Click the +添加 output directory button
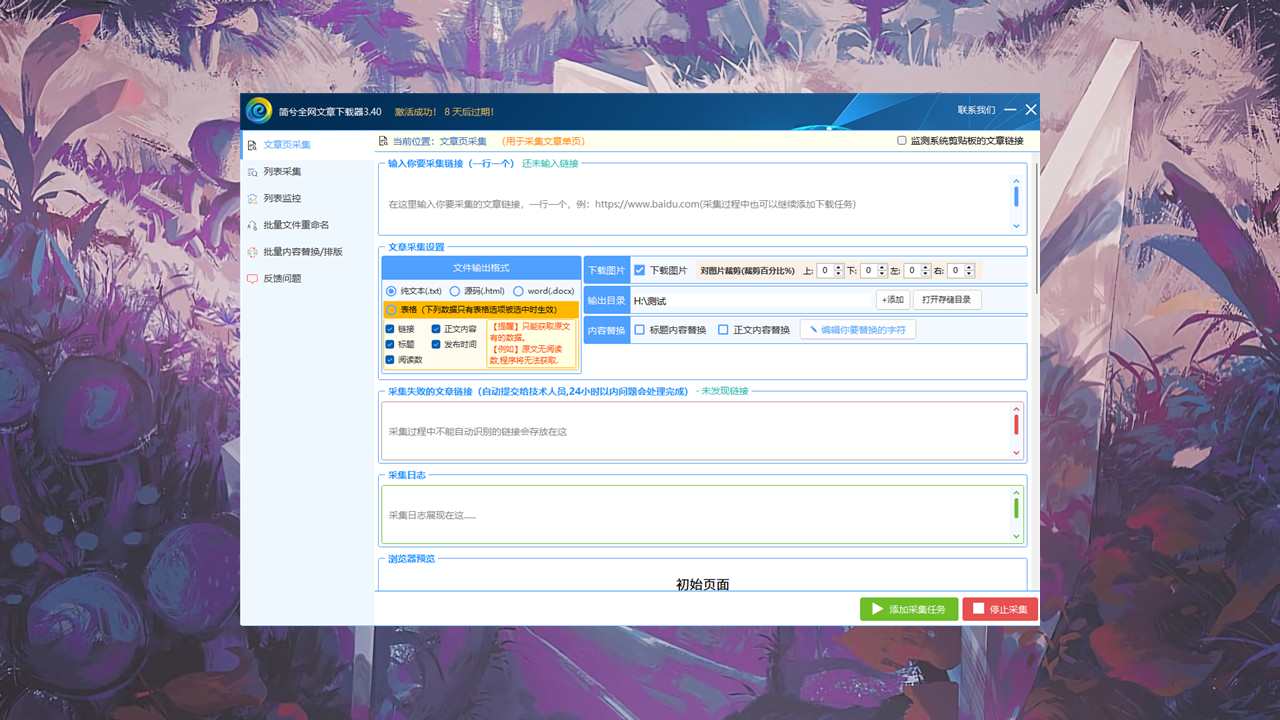Screen dimensions: 1280x720 (892, 300)
